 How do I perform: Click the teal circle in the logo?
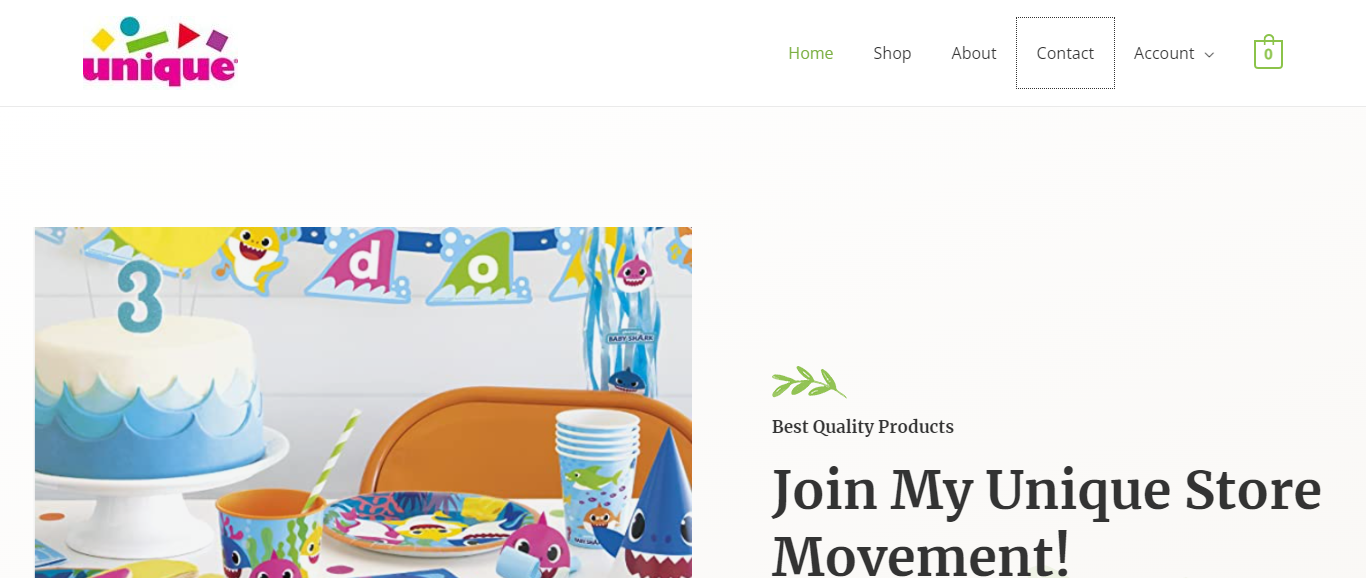129,27
